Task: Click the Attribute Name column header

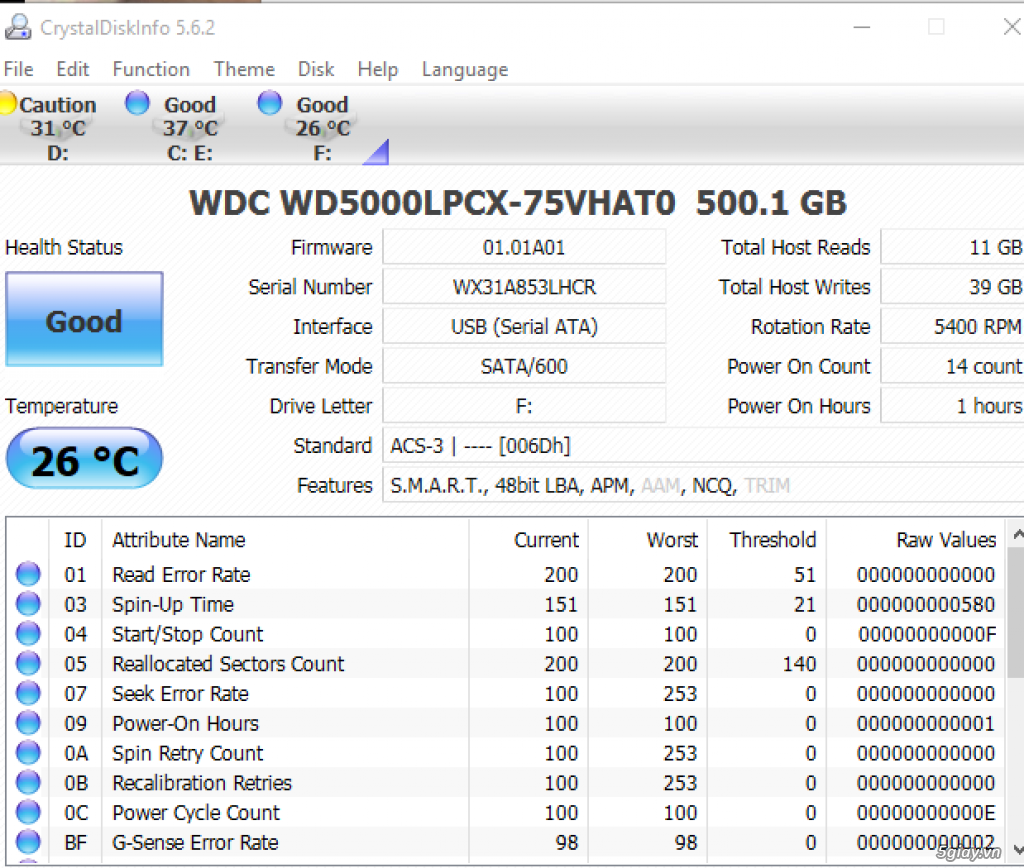Action: tap(285, 539)
